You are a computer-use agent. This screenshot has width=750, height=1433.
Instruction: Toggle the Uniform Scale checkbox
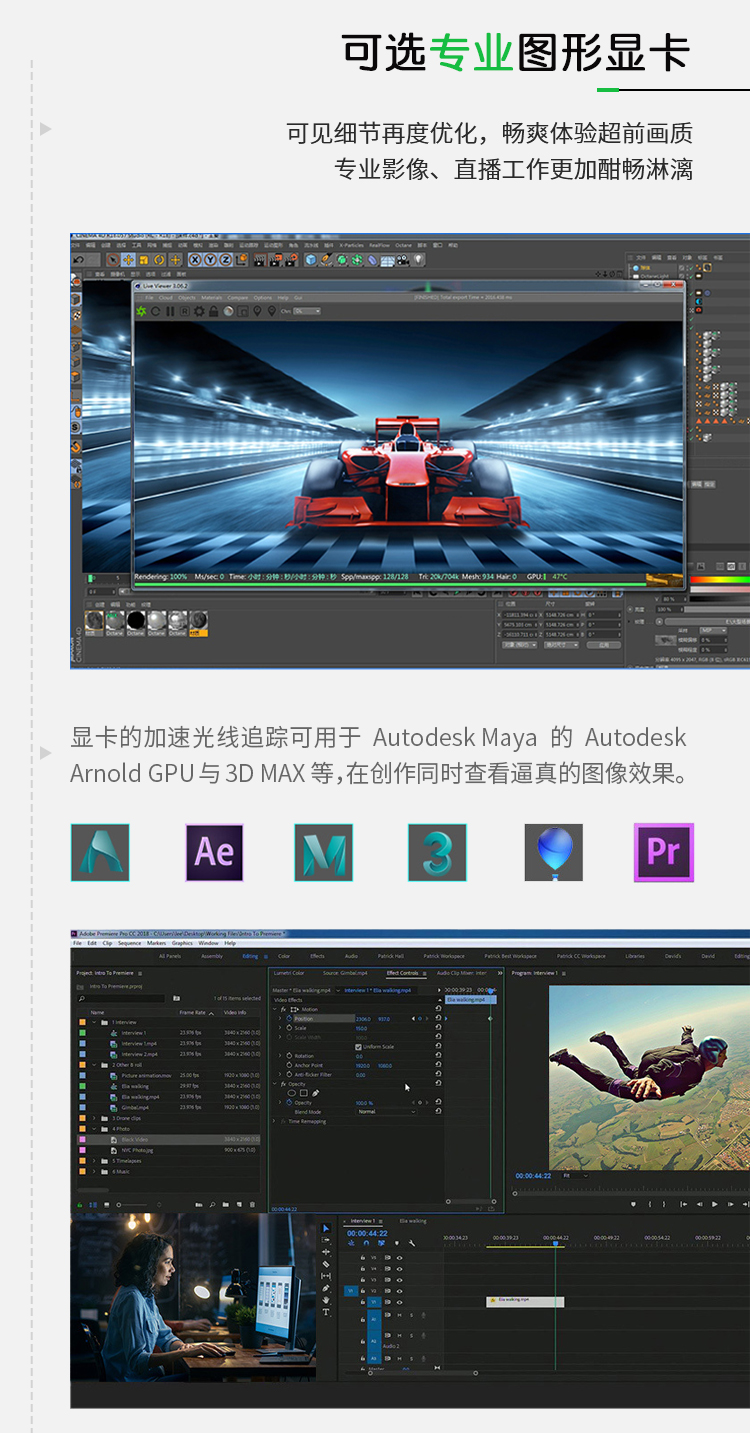[x=359, y=1047]
